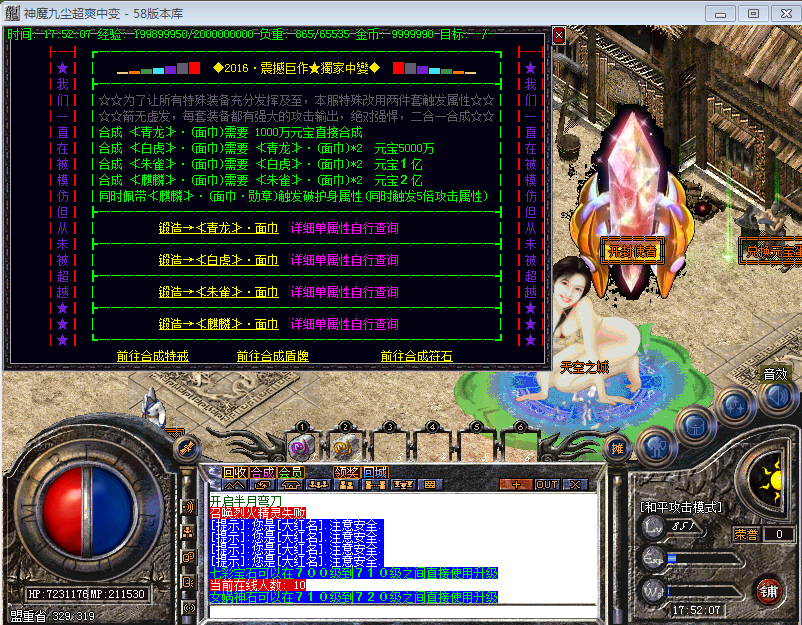Toggle the linked-squares chat channel icon
The height and width of the screenshot is (625, 802).
point(188,557)
